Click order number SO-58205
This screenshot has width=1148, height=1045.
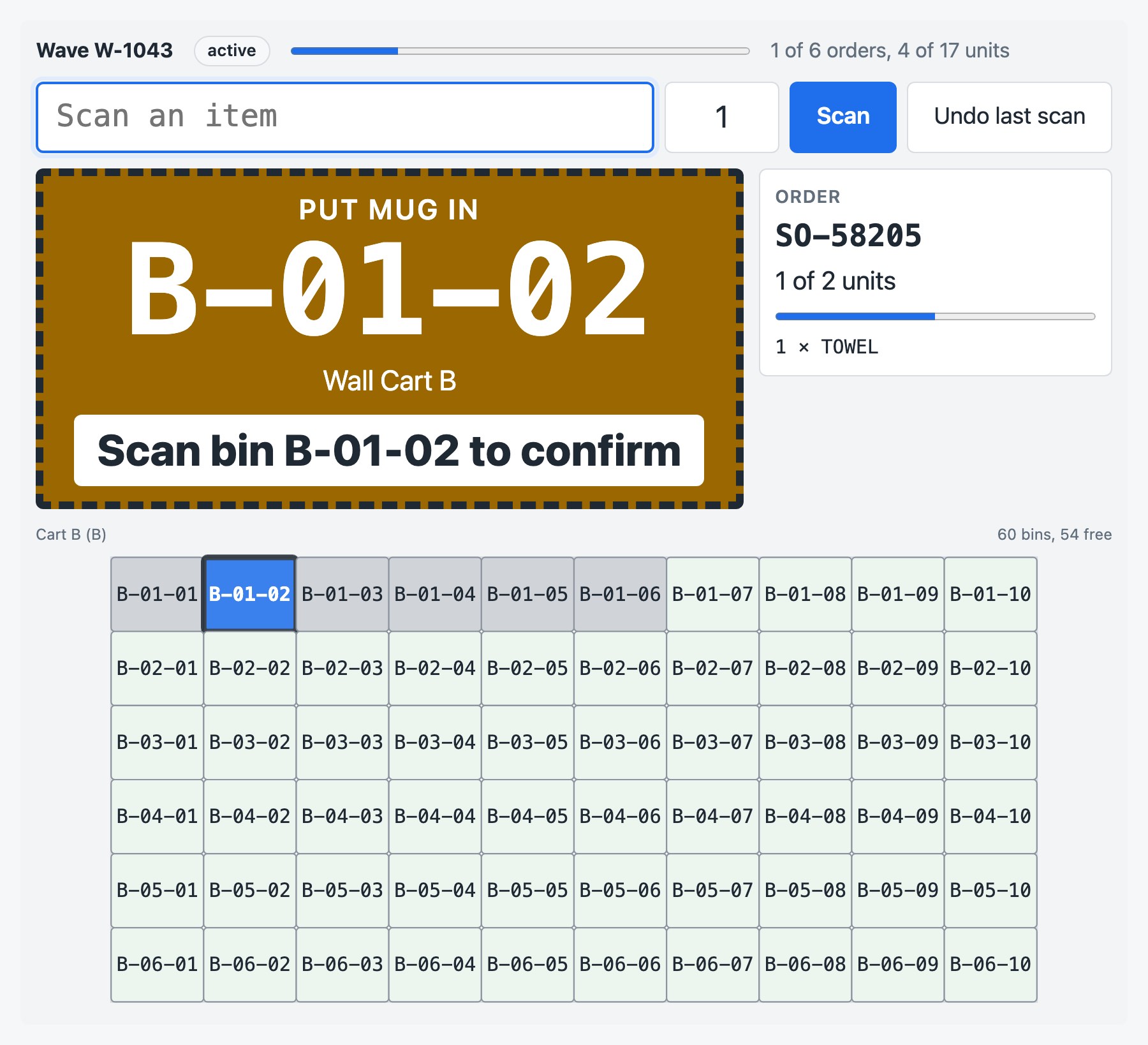click(848, 235)
